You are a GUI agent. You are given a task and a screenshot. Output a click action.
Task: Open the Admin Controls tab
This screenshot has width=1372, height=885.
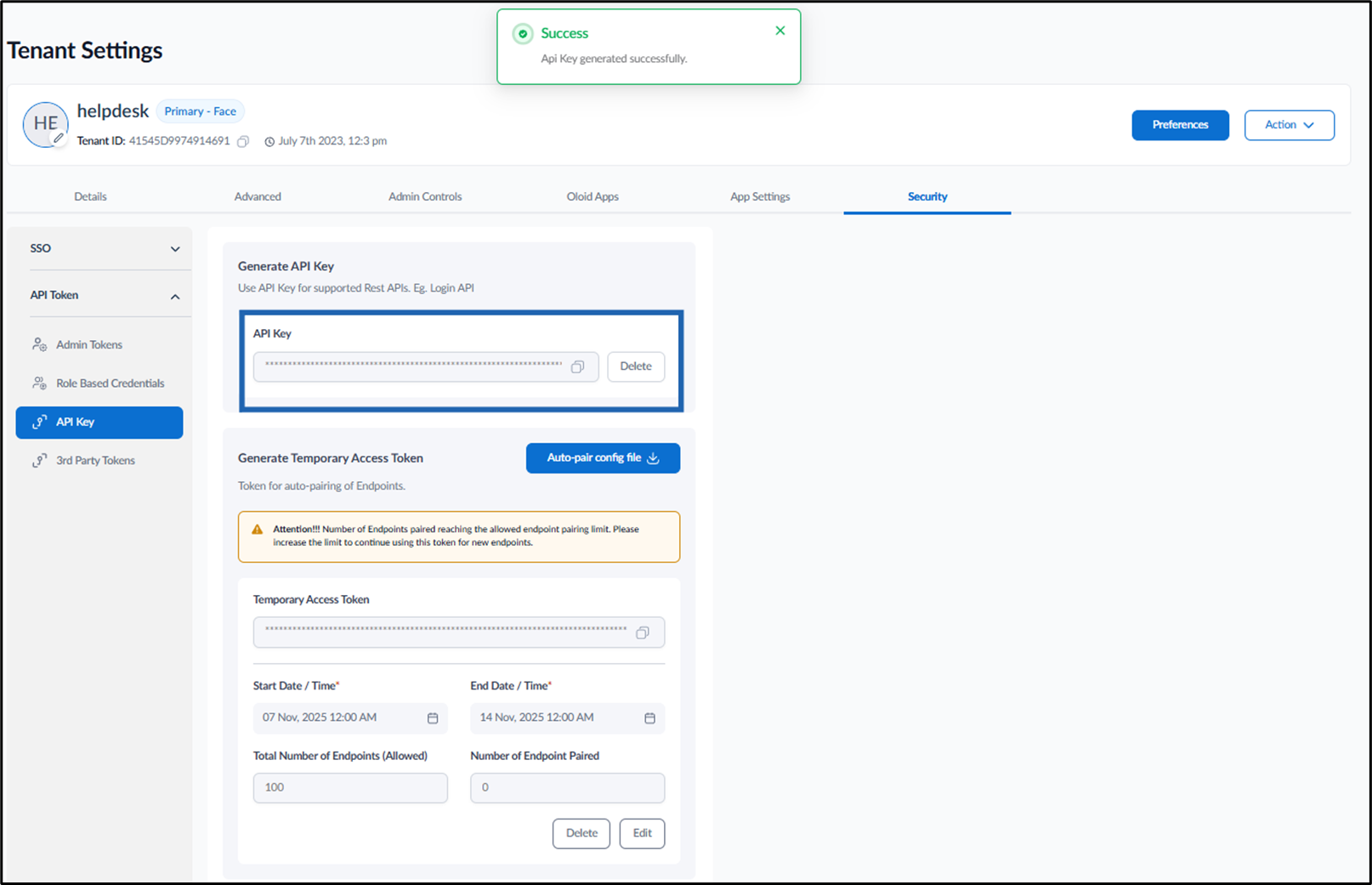[x=425, y=196]
